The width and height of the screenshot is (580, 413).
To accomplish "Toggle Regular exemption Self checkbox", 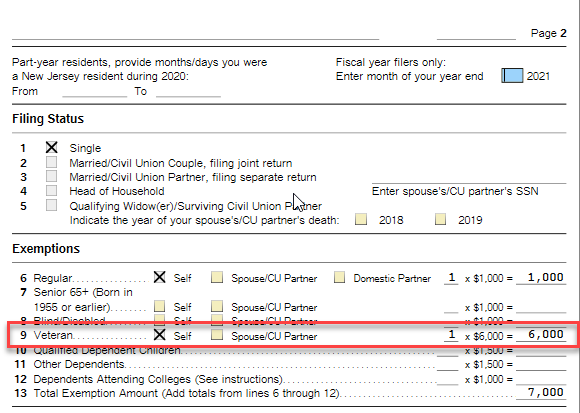I will pyautogui.click(x=159, y=277).
